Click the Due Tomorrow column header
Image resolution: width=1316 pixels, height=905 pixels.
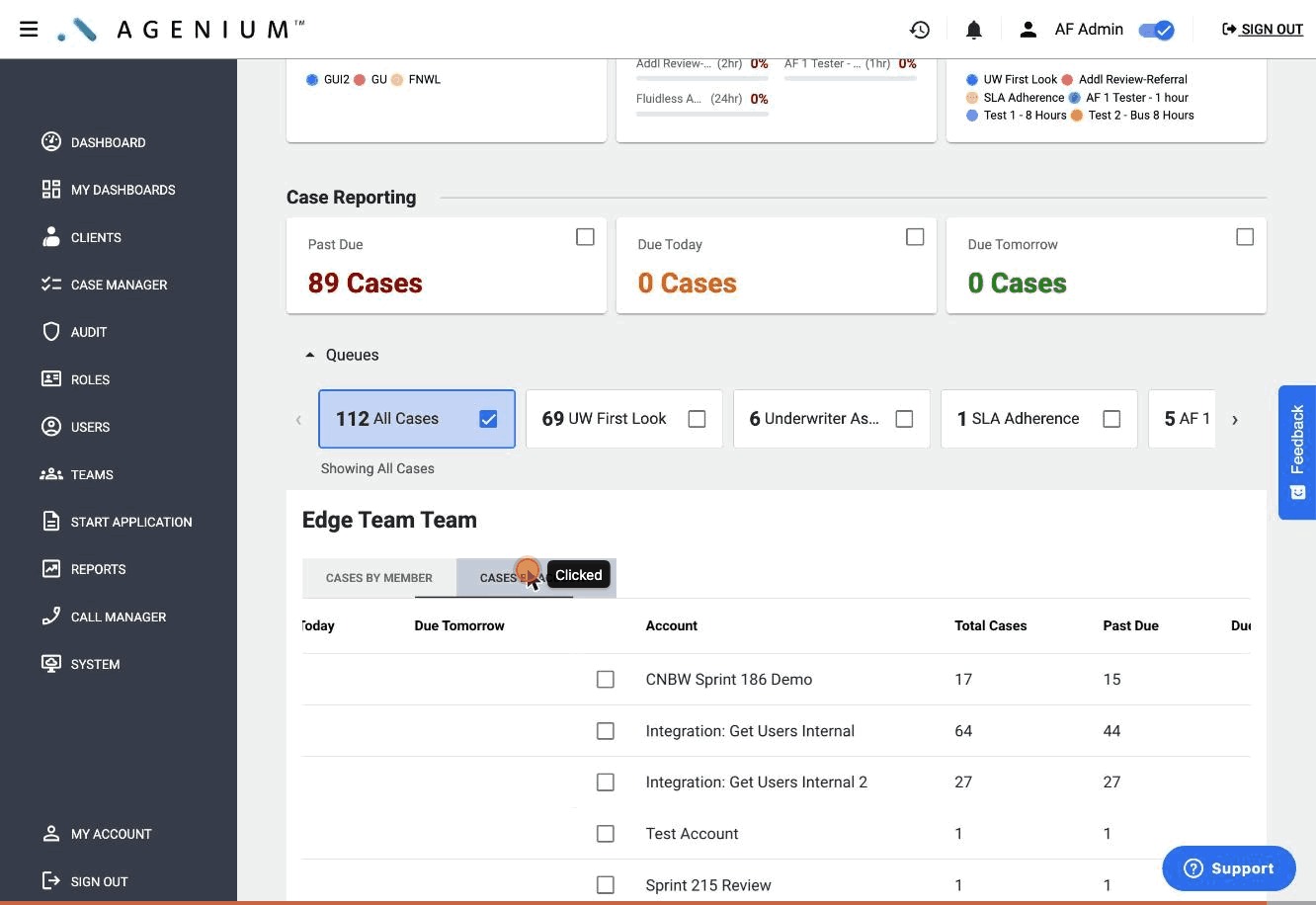click(x=459, y=625)
